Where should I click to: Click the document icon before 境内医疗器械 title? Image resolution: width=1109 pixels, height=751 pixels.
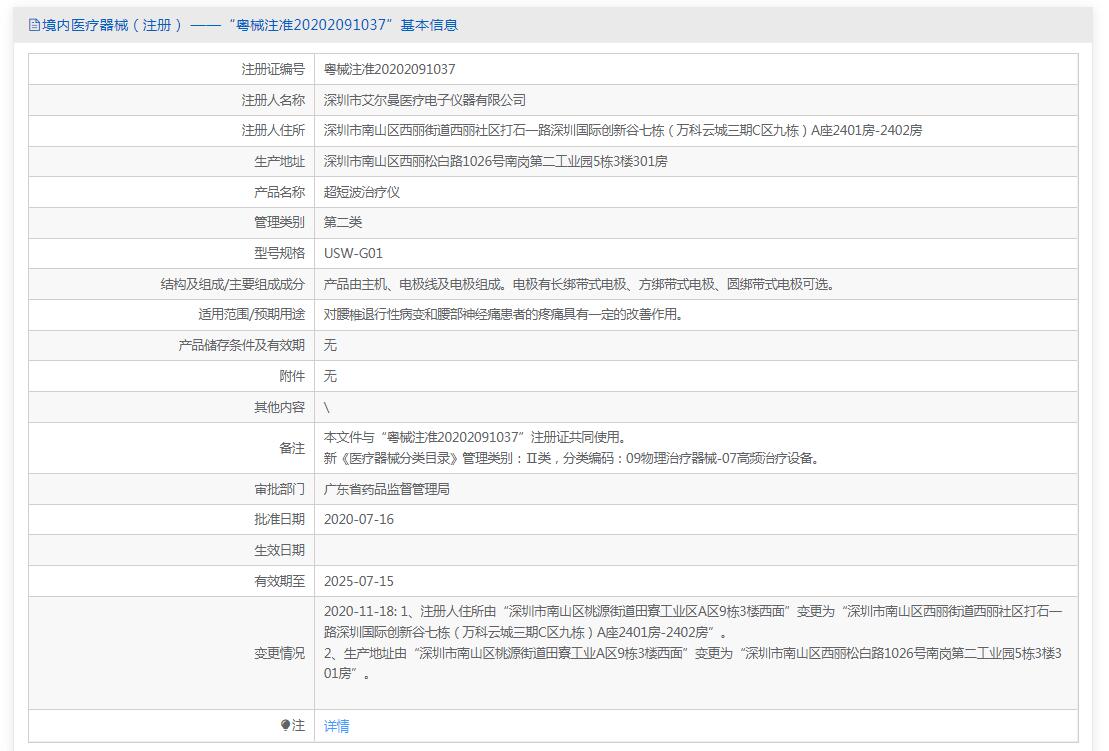pyautogui.click(x=34, y=25)
